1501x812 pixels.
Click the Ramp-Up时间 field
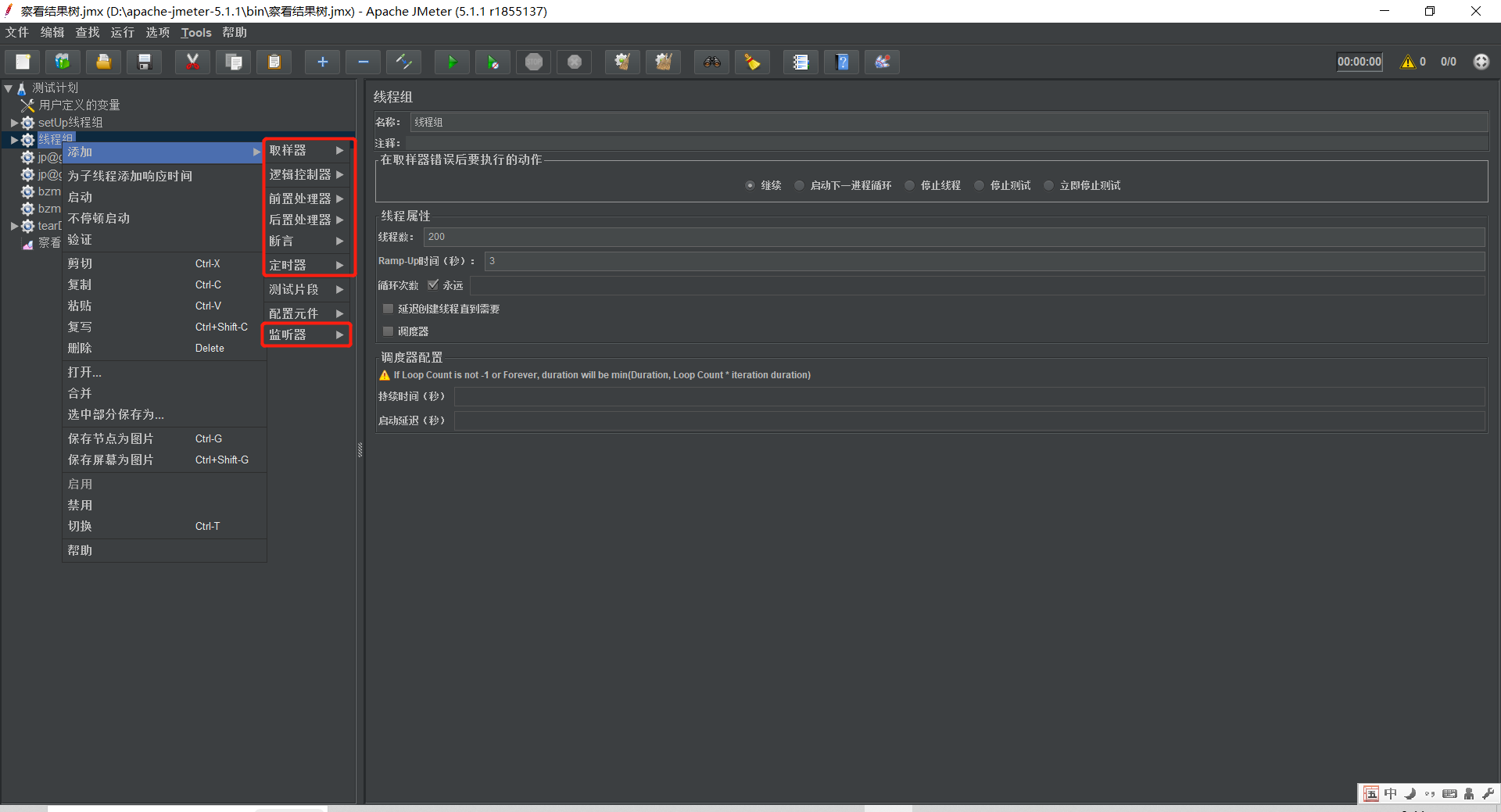pyautogui.click(x=984, y=261)
